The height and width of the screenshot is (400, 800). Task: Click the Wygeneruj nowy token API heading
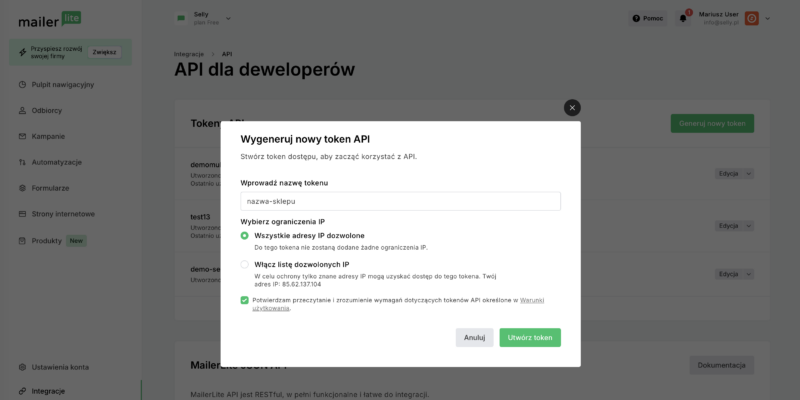click(305, 139)
